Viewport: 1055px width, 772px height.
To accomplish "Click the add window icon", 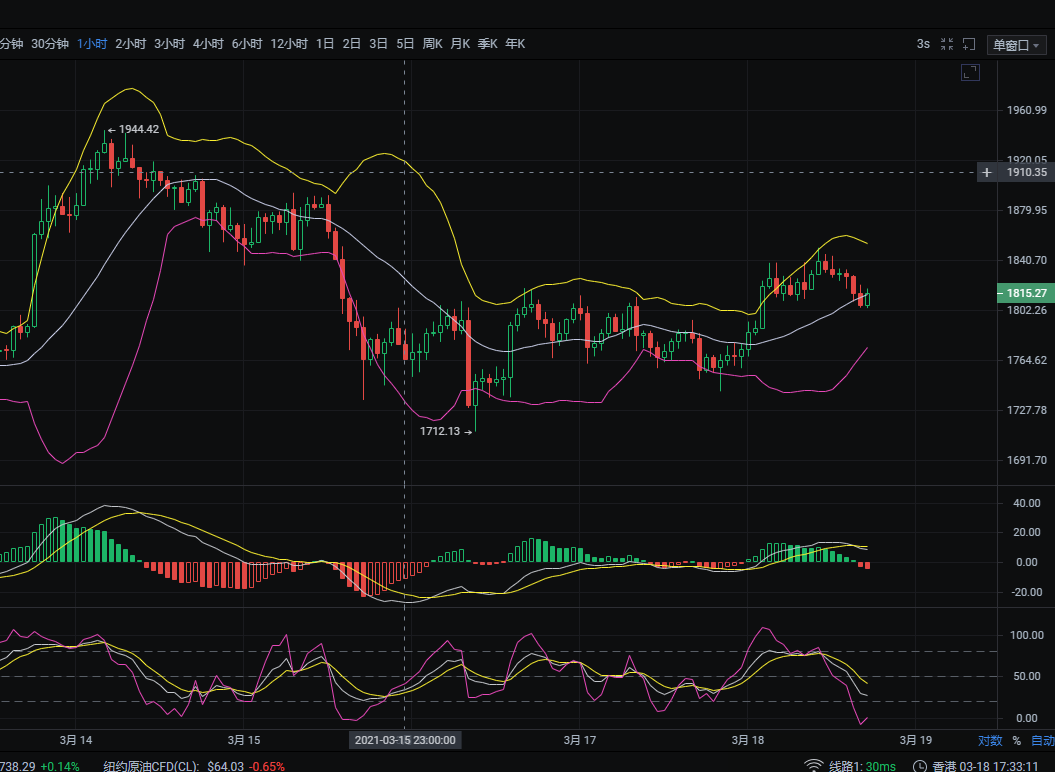I will click(x=968, y=44).
